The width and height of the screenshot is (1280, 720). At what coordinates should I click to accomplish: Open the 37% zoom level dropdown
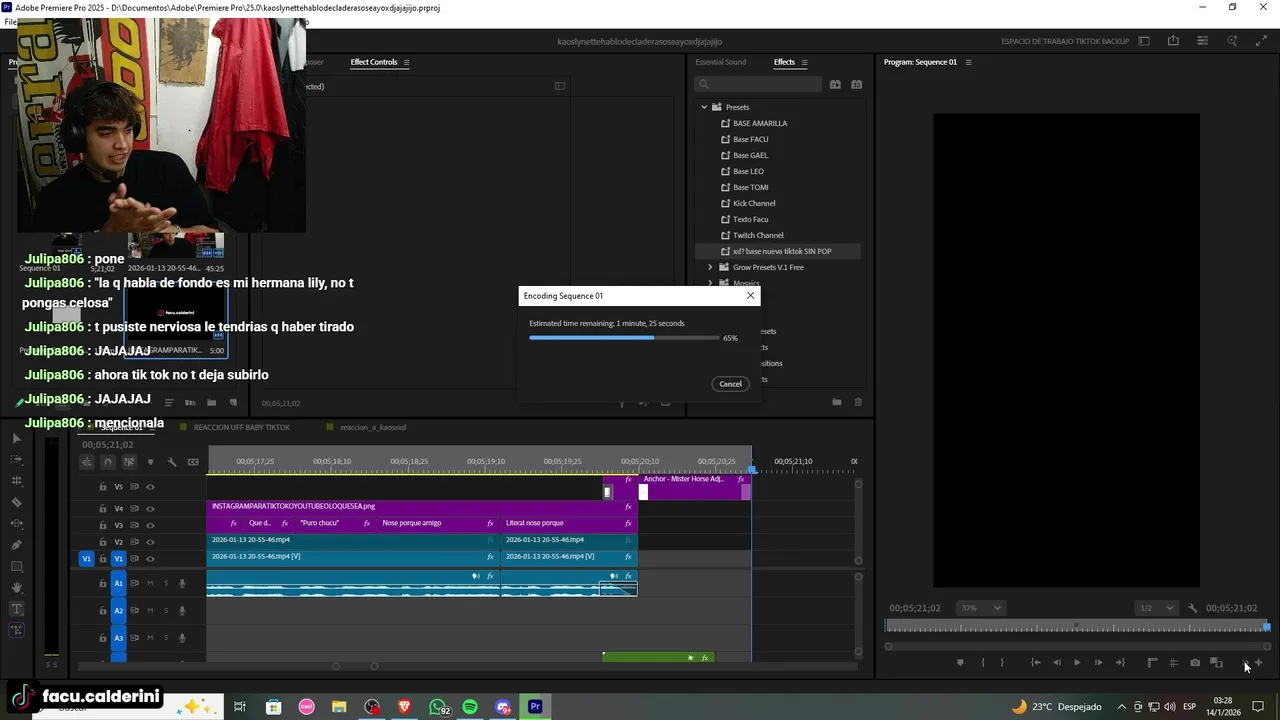(x=980, y=608)
